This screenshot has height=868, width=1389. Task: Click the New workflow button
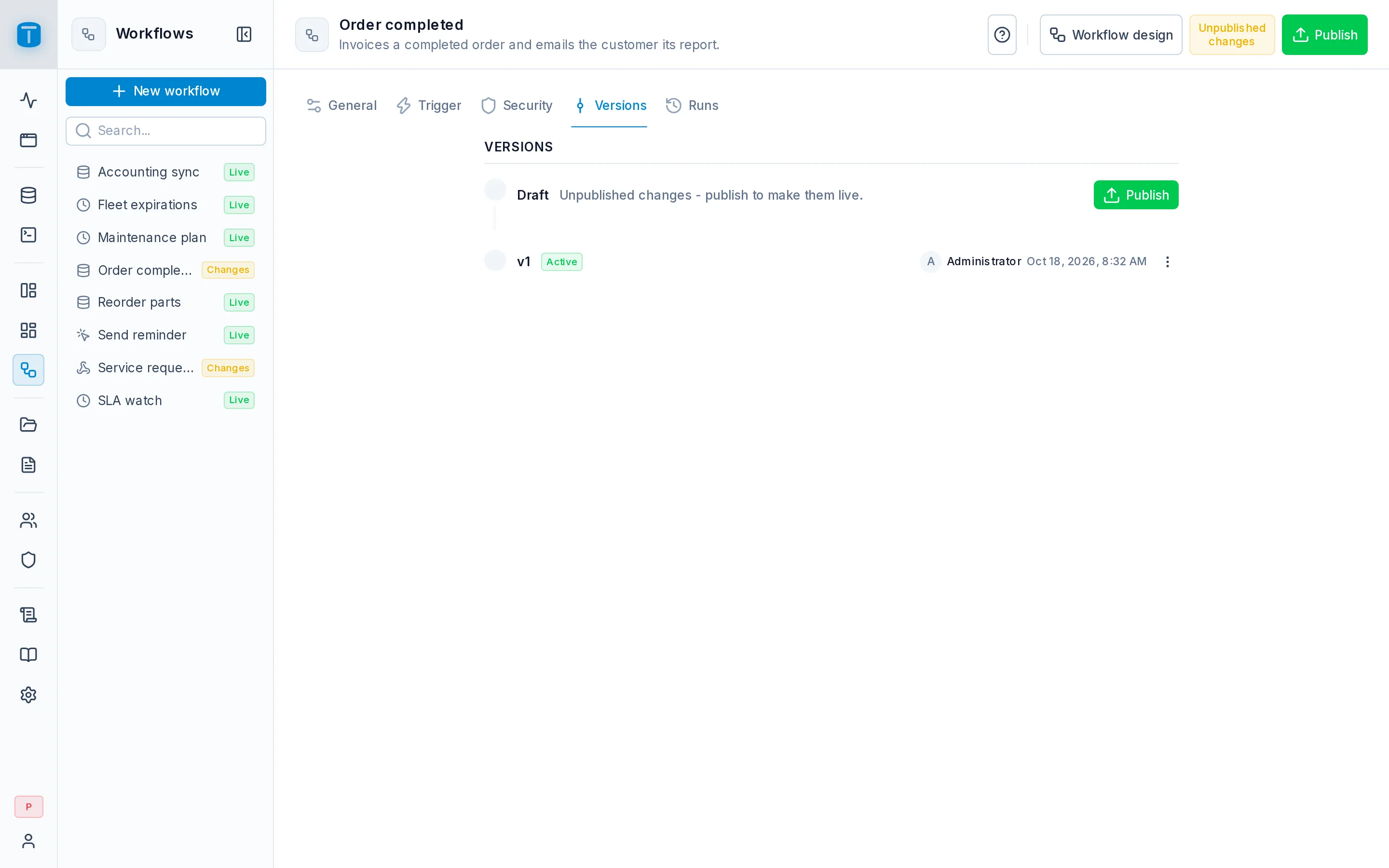[166, 91]
